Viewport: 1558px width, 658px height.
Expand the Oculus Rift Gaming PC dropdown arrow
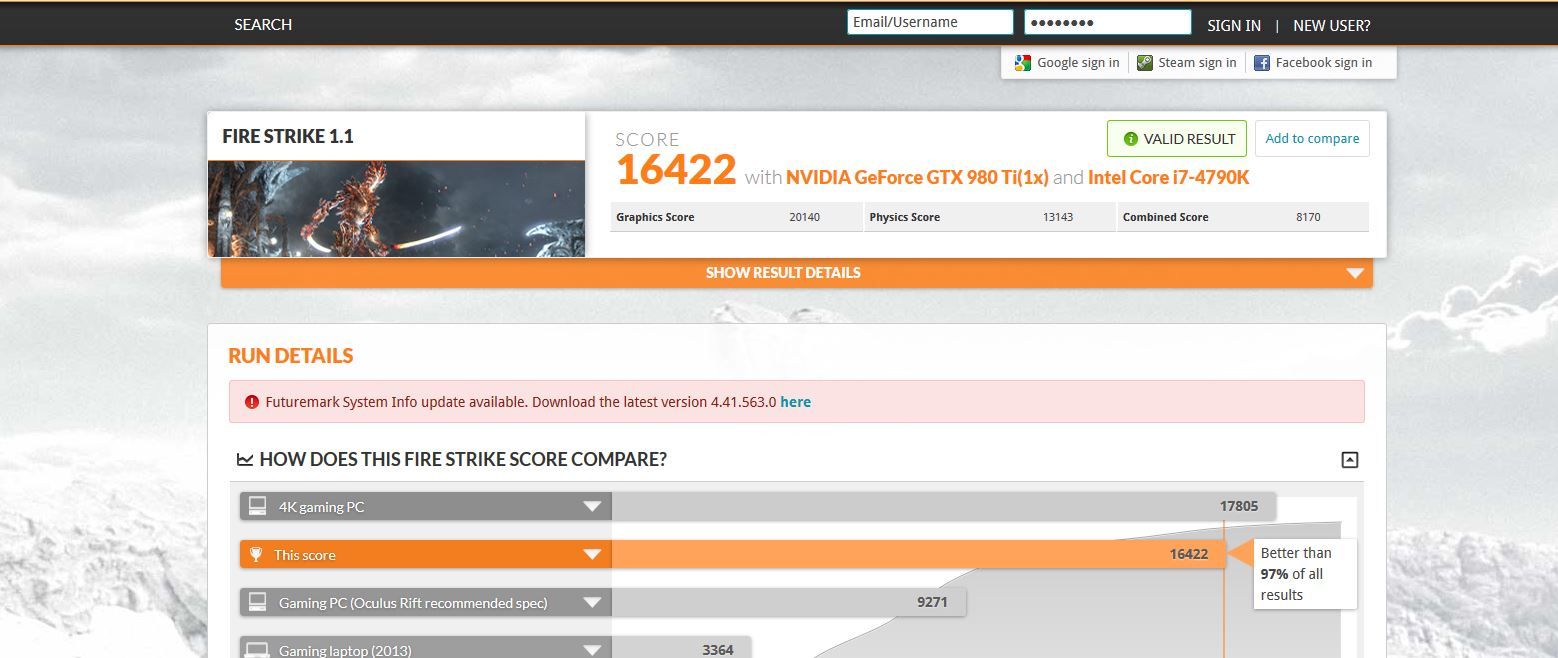pos(592,603)
